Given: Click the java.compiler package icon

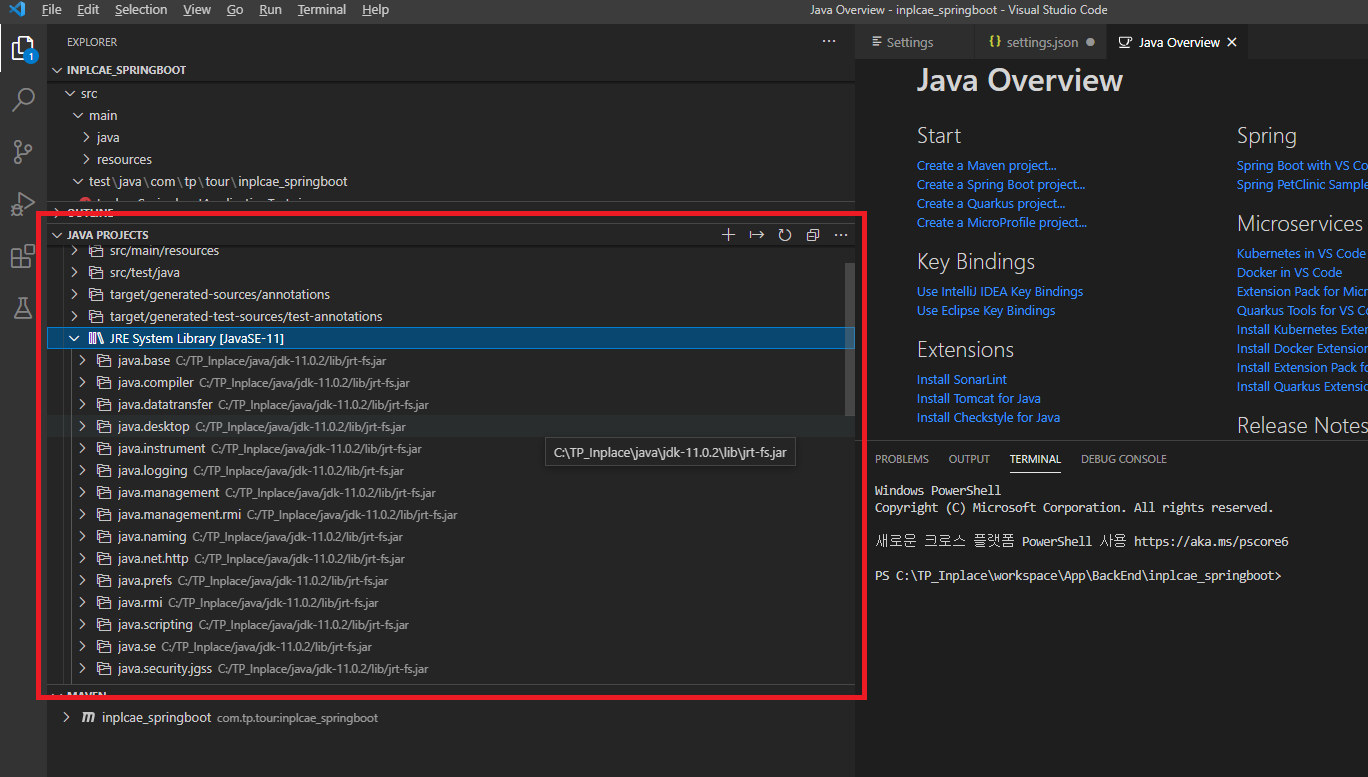Looking at the screenshot, I should point(104,383).
